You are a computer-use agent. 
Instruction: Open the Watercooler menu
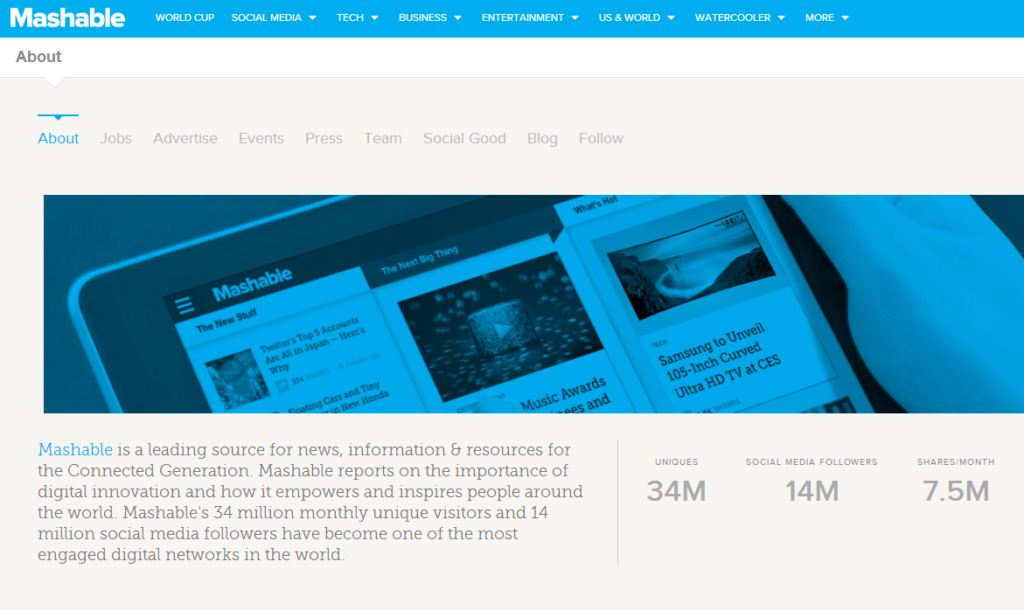733,18
